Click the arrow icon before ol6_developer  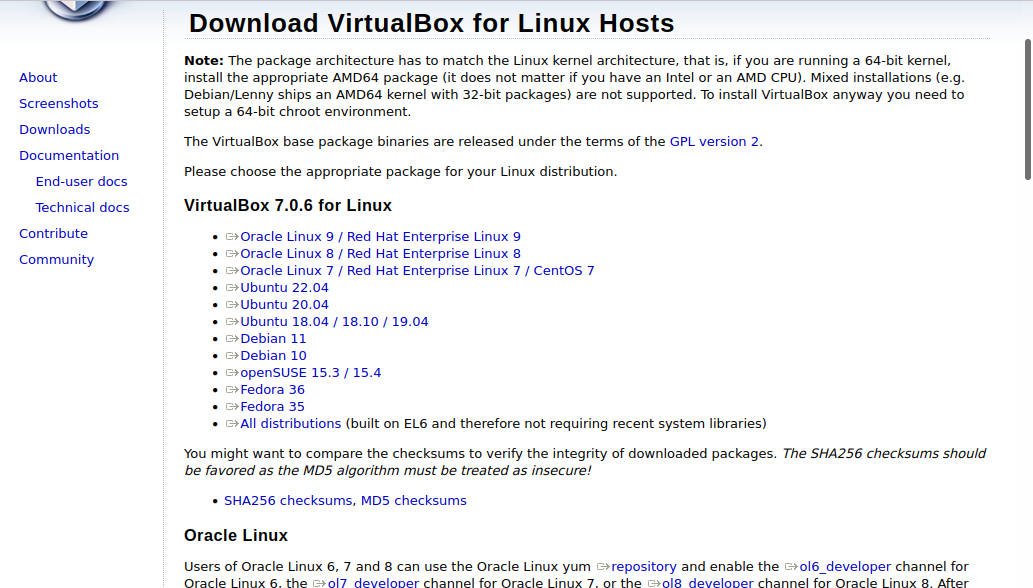(793, 566)
